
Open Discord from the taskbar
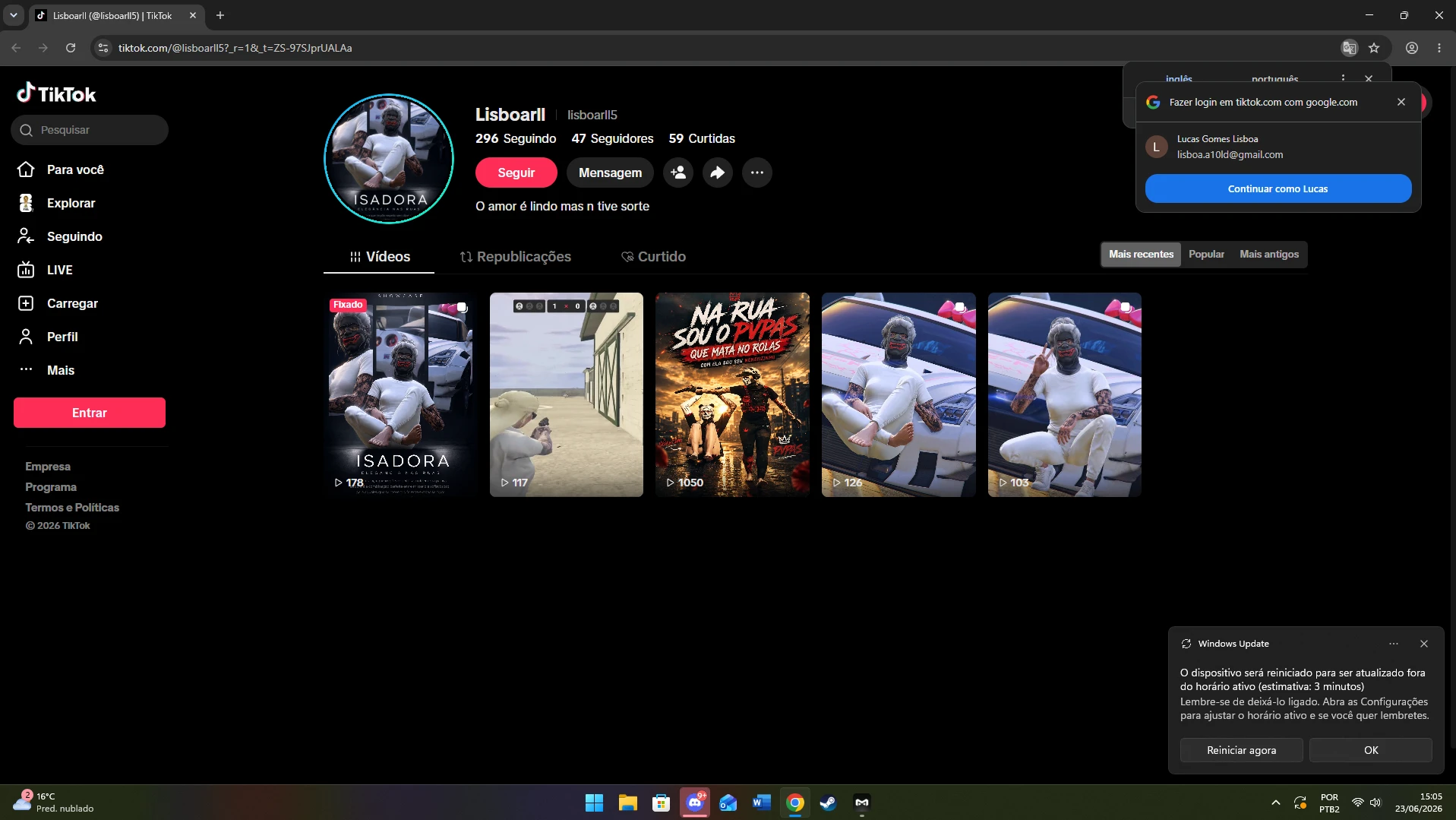point(695,803)
